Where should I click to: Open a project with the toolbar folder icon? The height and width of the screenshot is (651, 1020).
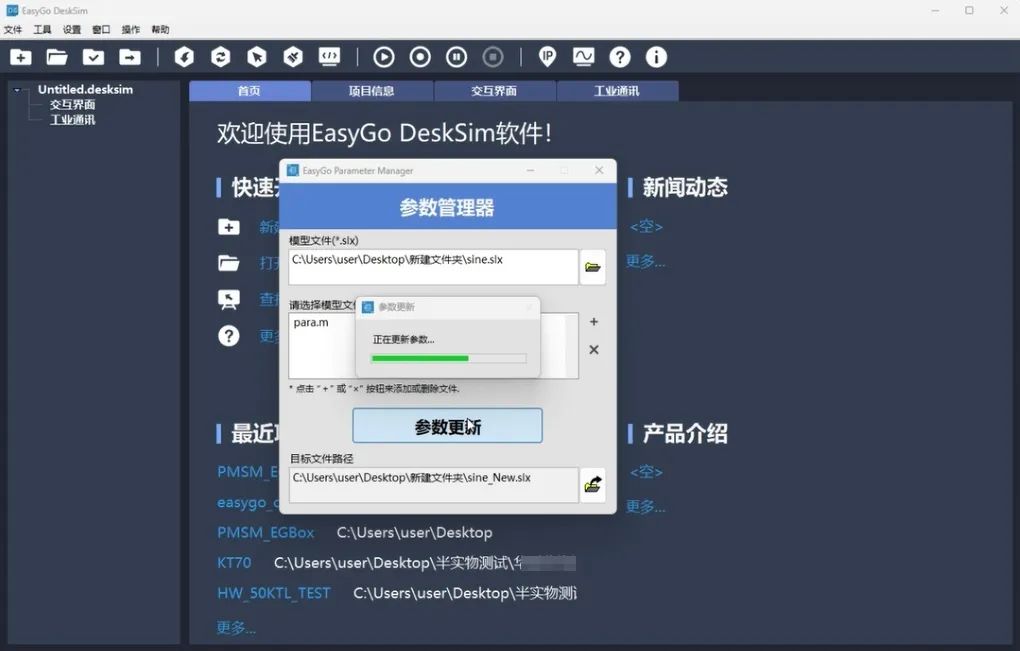[x=57, y=57]
